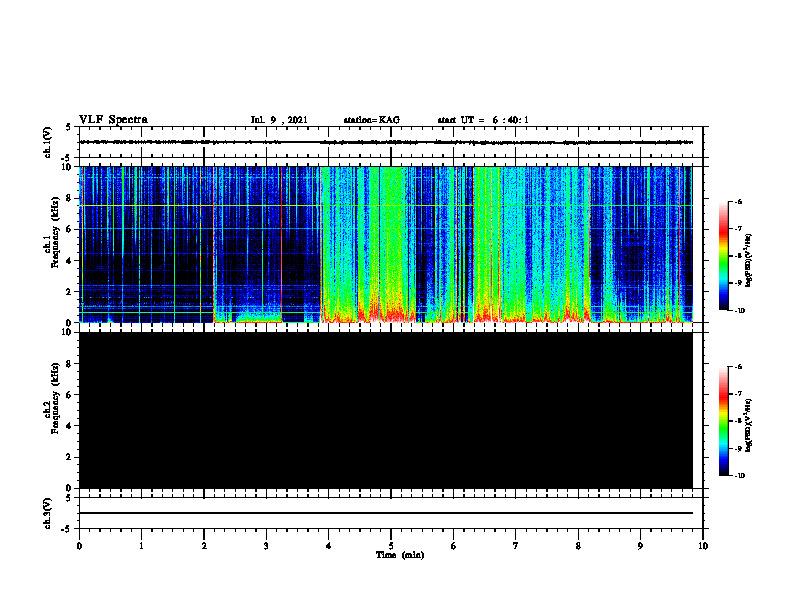The image size is (792, 612).
Task: Click the 'start UT = 6:40:1' text
Action: pyautogui.click(x=483, y=120)
